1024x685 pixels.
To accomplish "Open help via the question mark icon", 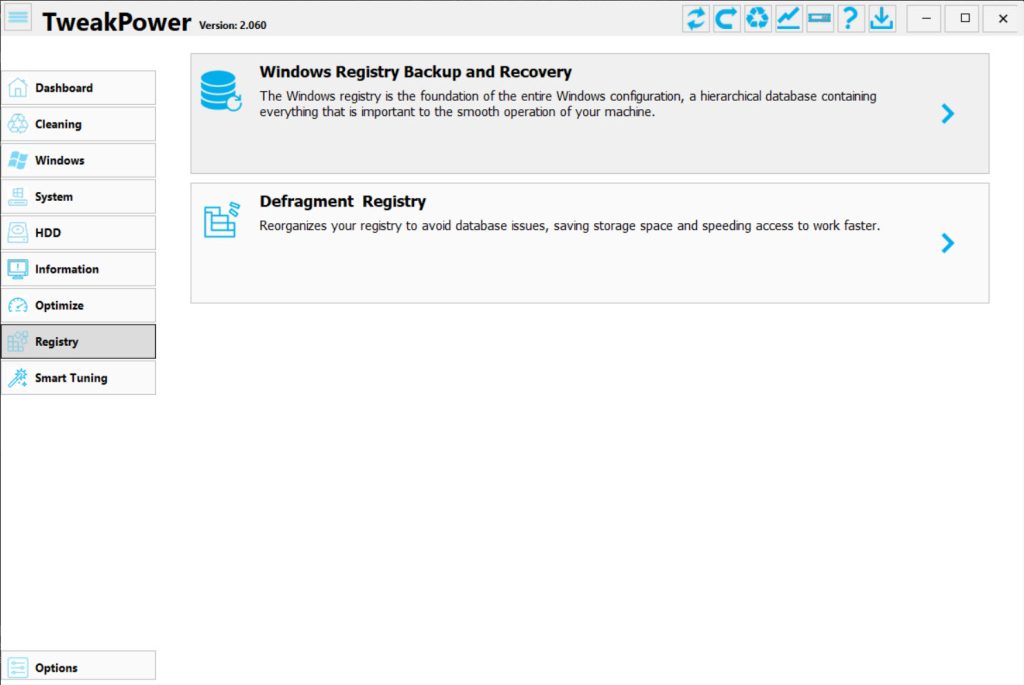I will 850,18.
